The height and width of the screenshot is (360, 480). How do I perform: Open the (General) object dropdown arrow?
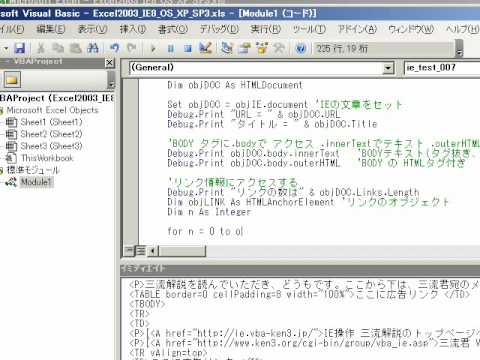388,68
